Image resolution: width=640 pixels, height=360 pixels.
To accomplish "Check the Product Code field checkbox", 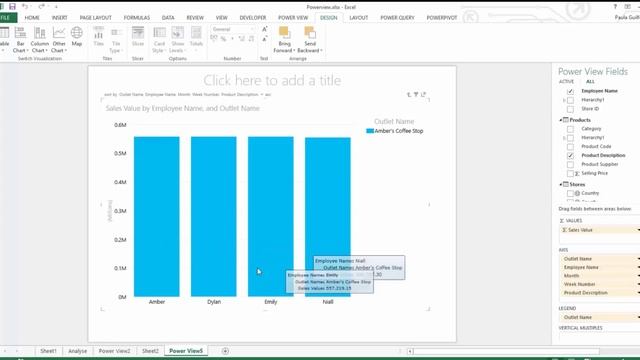I will click(570, 147).
